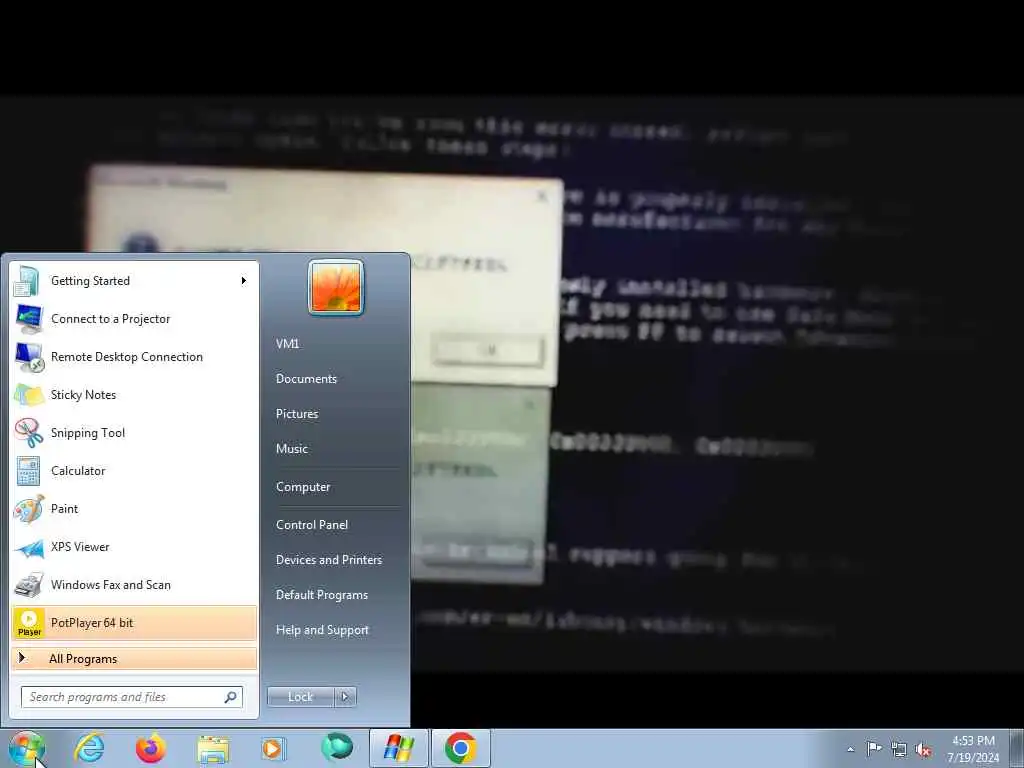Click the muted volume tray icon
This screenshot has height=768, width=1024.
[x=923, y=750]
